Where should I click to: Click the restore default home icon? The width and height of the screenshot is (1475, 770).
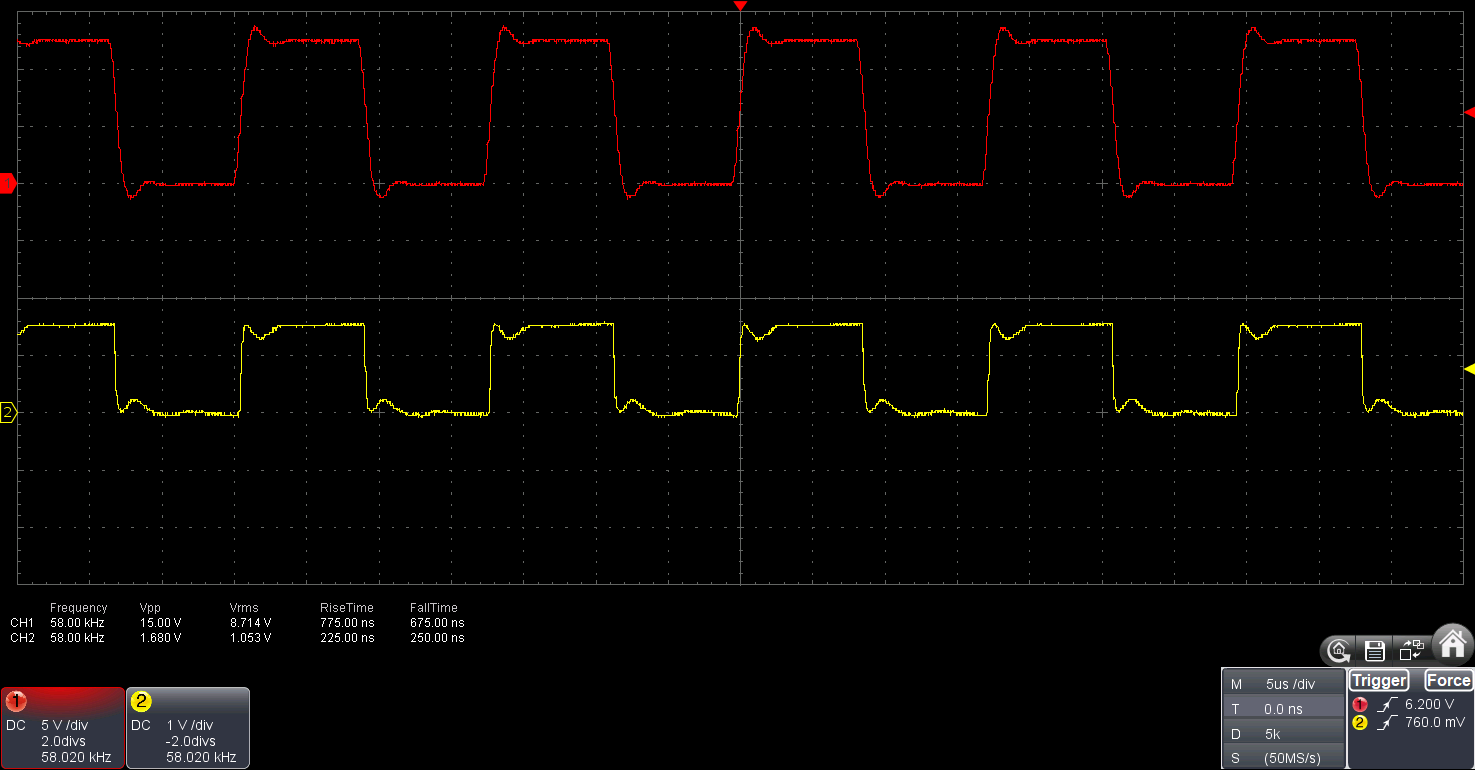click(1339, 651)
